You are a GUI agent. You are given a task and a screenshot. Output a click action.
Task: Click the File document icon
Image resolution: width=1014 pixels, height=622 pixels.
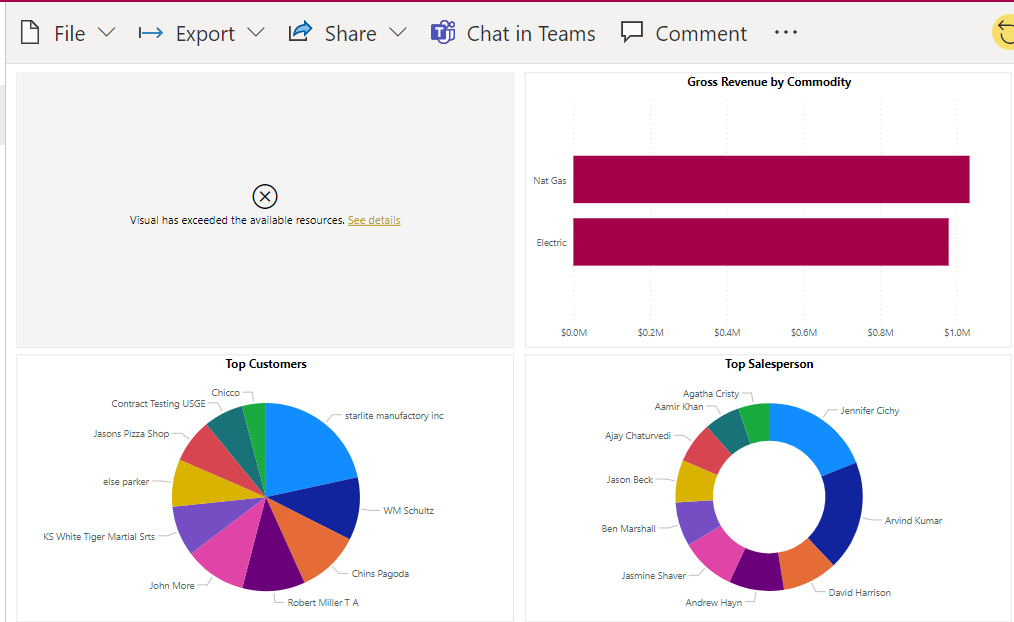[30, 32]
